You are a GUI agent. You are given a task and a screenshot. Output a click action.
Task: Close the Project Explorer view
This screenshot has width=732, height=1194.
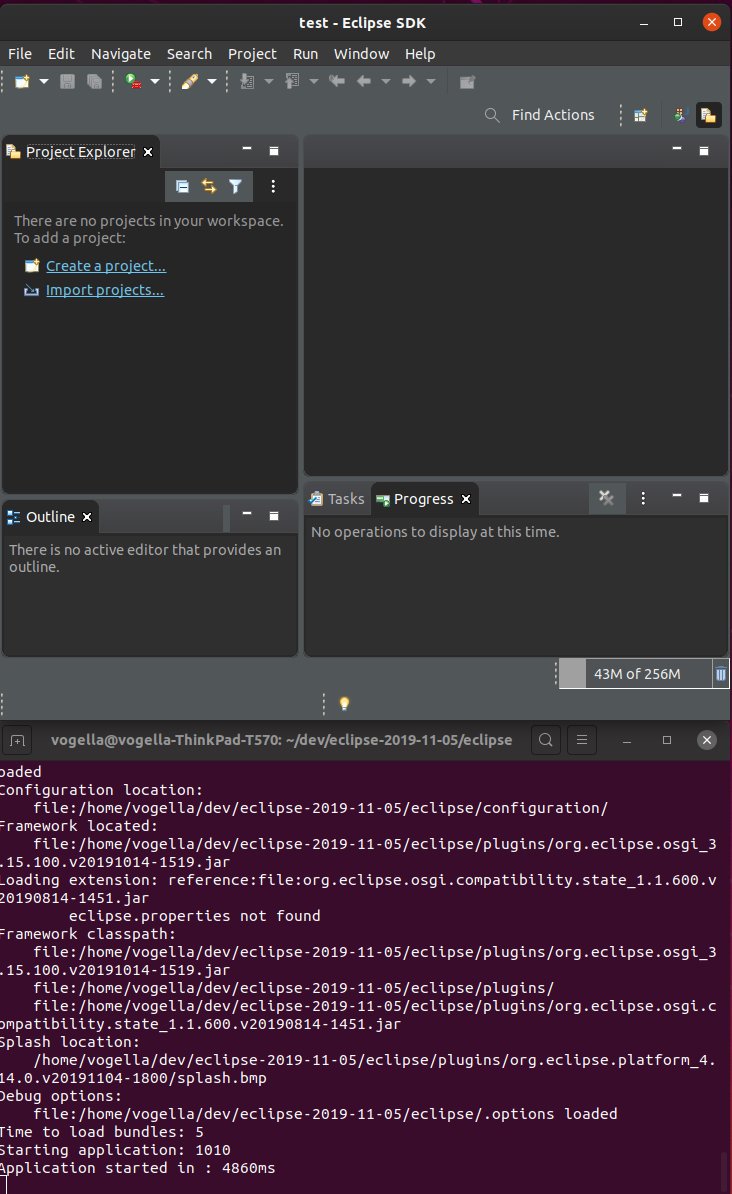148,152
